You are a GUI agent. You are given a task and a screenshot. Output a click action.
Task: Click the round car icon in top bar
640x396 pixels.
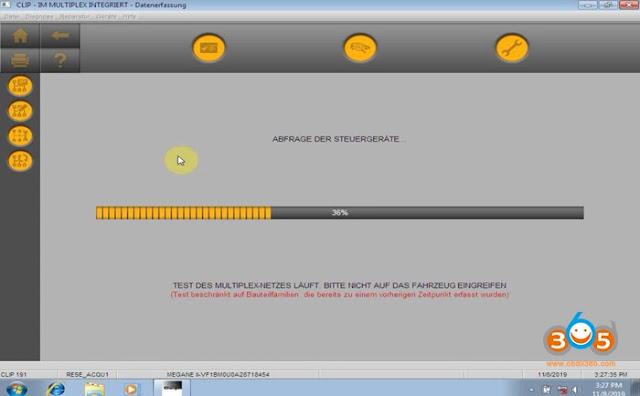[360, 48]
